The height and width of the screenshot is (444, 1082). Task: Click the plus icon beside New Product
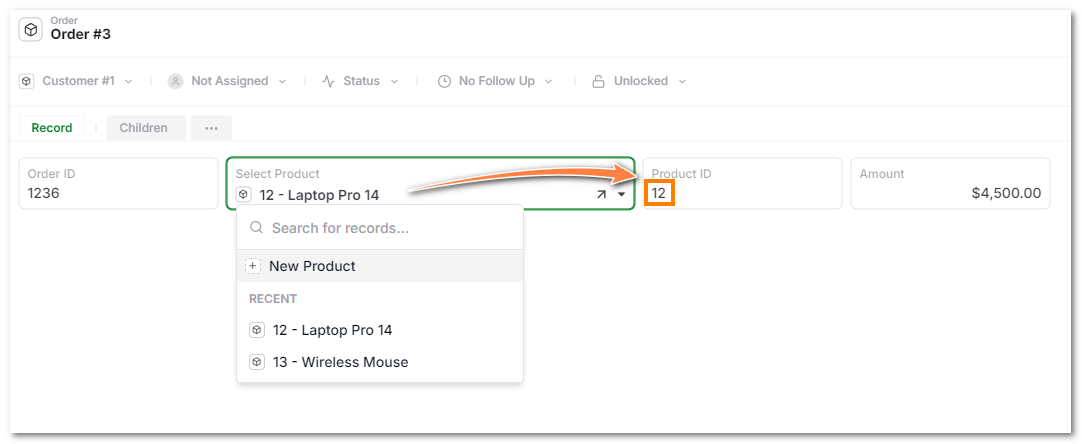pyautogui.click(x=253, y=266)
